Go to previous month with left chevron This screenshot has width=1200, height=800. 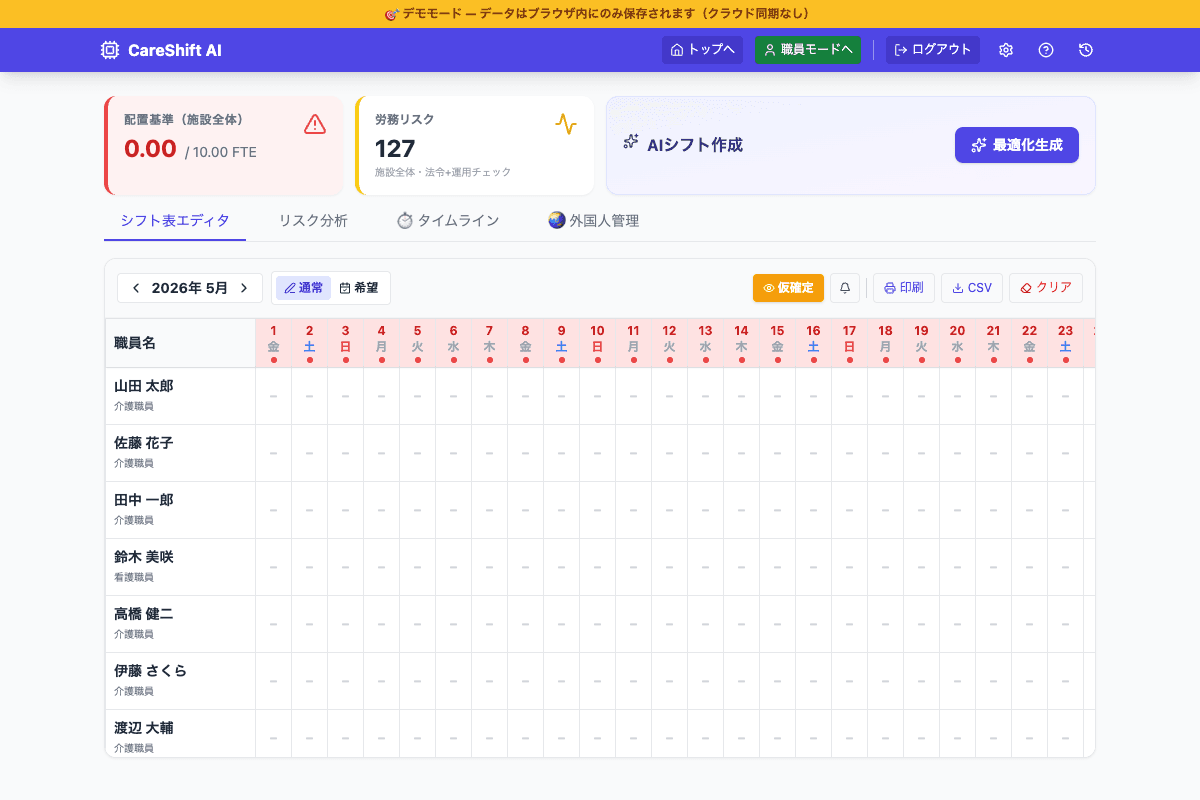[x=136, y=288]
